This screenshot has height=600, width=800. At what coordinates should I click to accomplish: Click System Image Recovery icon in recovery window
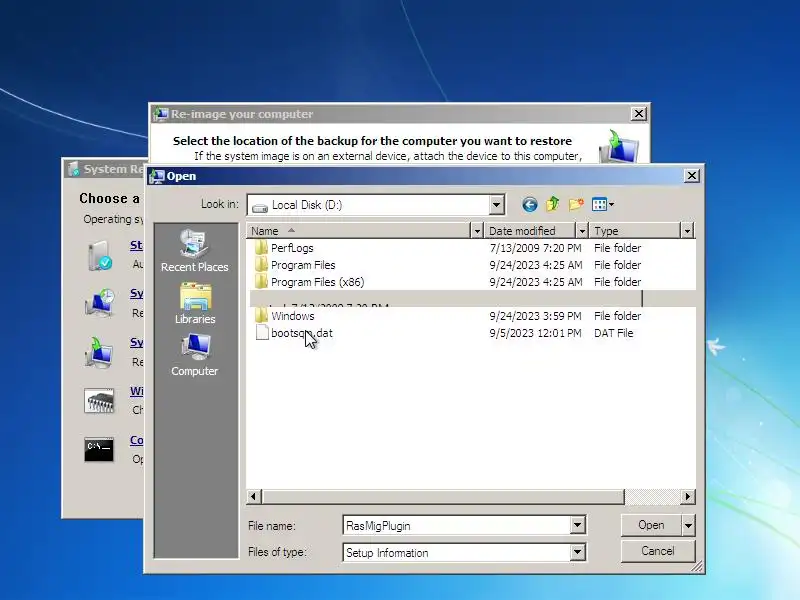pos(99,353)
